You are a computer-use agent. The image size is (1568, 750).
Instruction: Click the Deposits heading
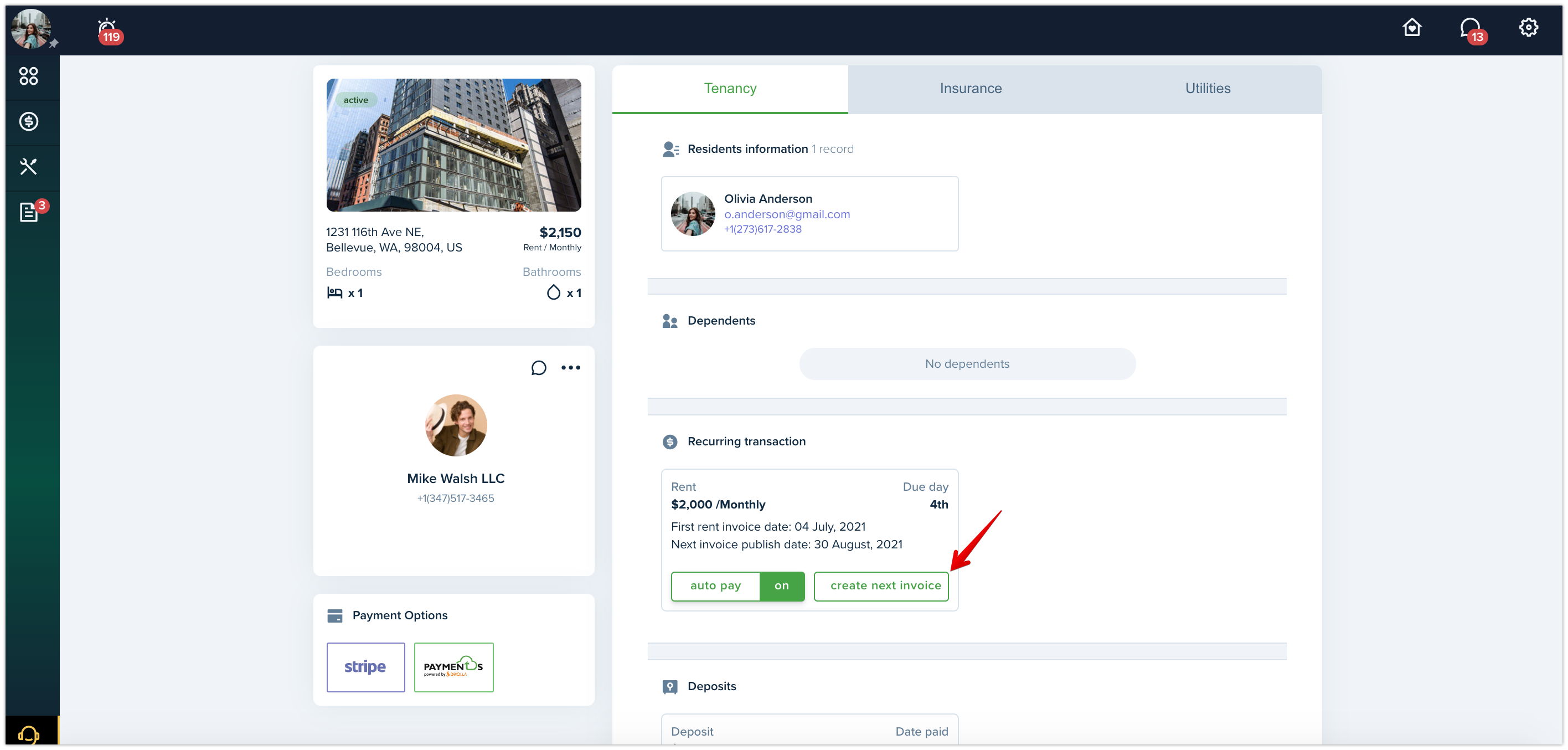click(711, 687)
